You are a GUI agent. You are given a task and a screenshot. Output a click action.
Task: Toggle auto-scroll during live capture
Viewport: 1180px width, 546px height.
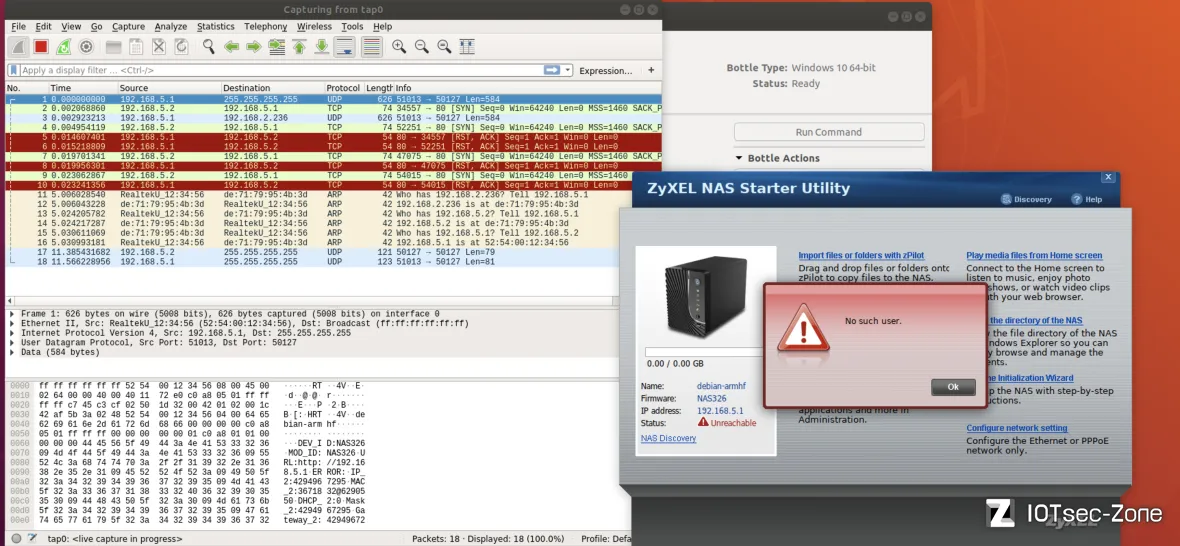[345, 47]
